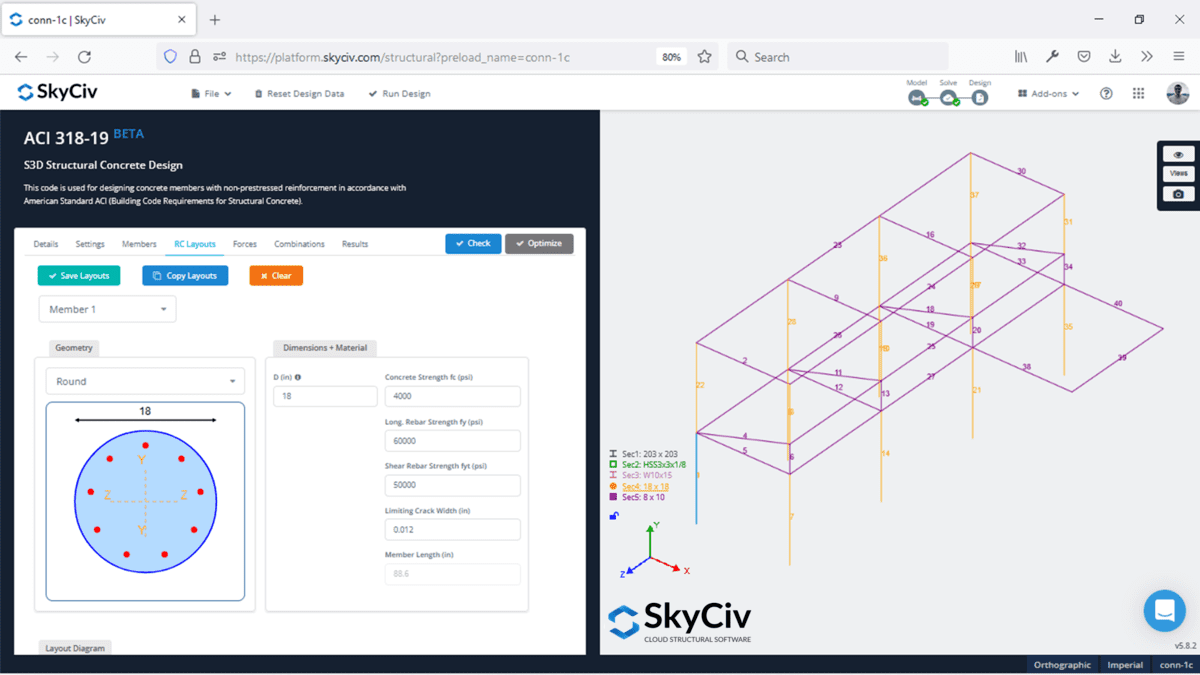Select the Sec4: 18 x 18 legend entry
This screenshot has height=675, width=1200.
click(645, 486)
